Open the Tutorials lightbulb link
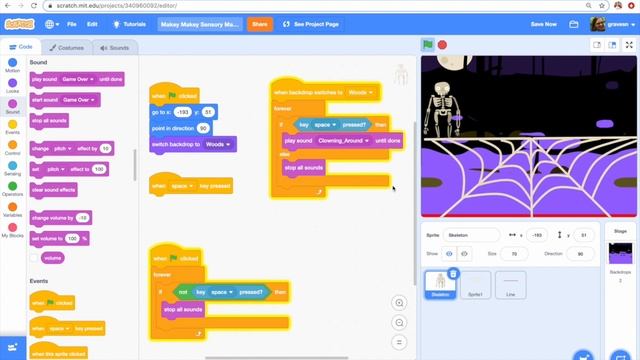The width and height of the screenshot is (640, 360). click(x=129, y=24)
